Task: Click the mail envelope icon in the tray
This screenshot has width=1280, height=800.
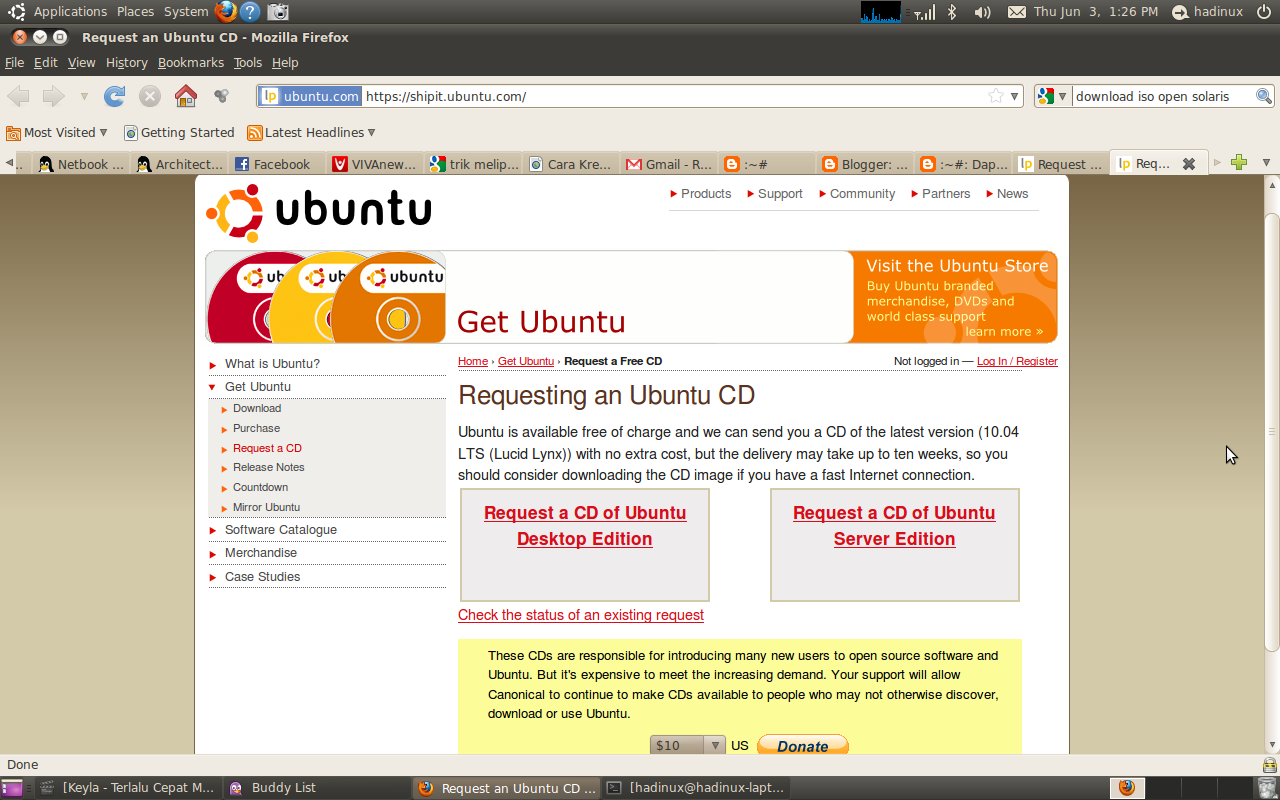Action: (1016, 11)
